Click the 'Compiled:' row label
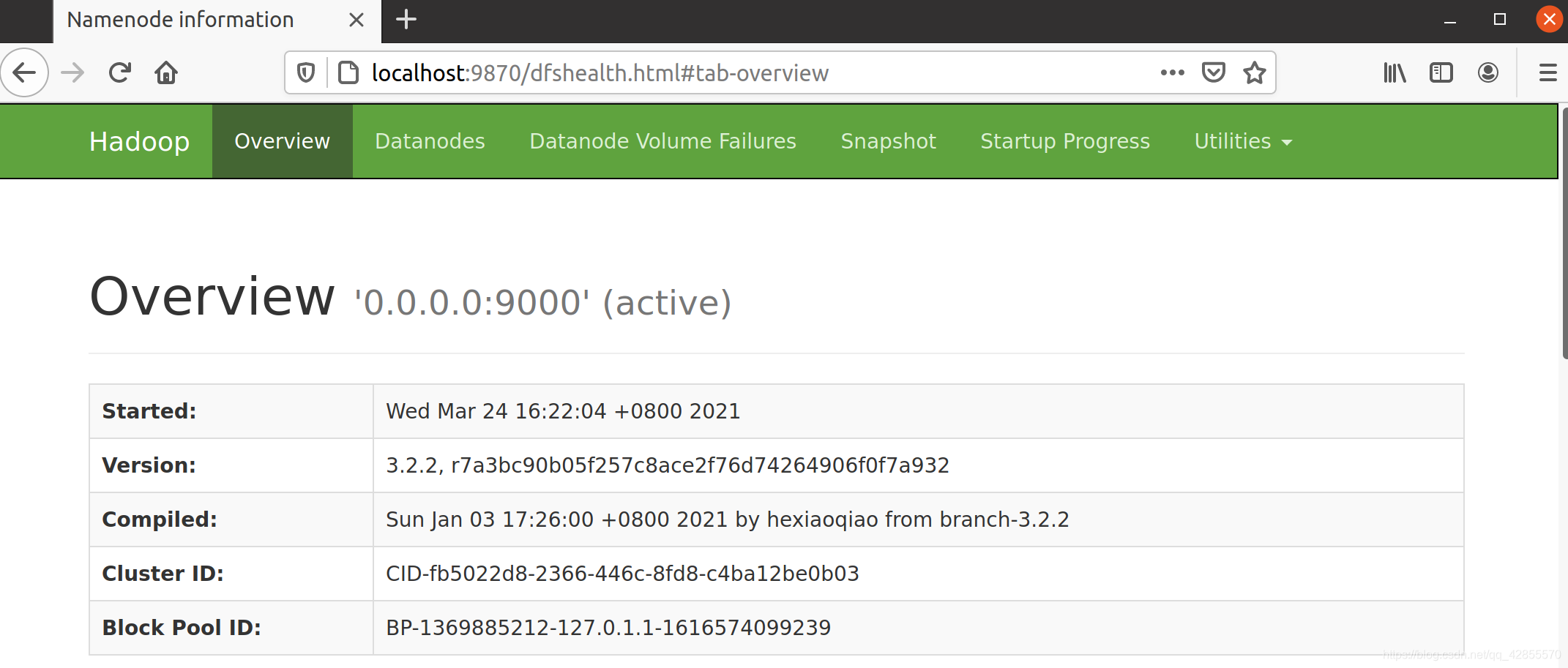Screen dimensions: 1568x668 160,519
